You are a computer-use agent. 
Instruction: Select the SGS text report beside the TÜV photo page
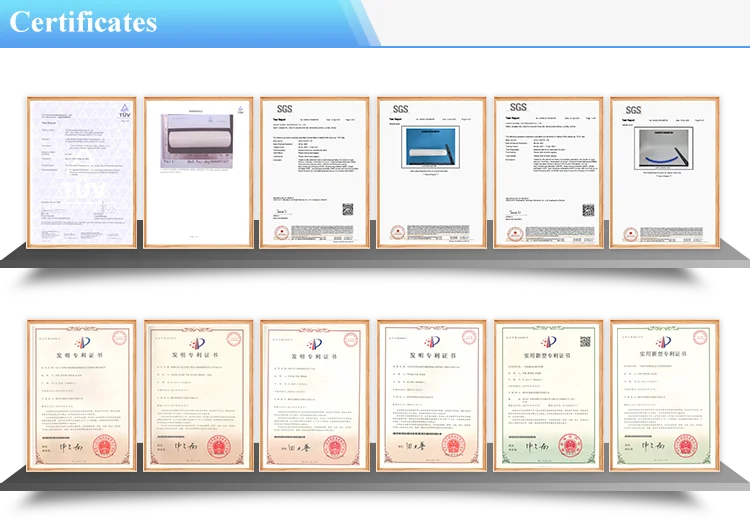[315, 173]
